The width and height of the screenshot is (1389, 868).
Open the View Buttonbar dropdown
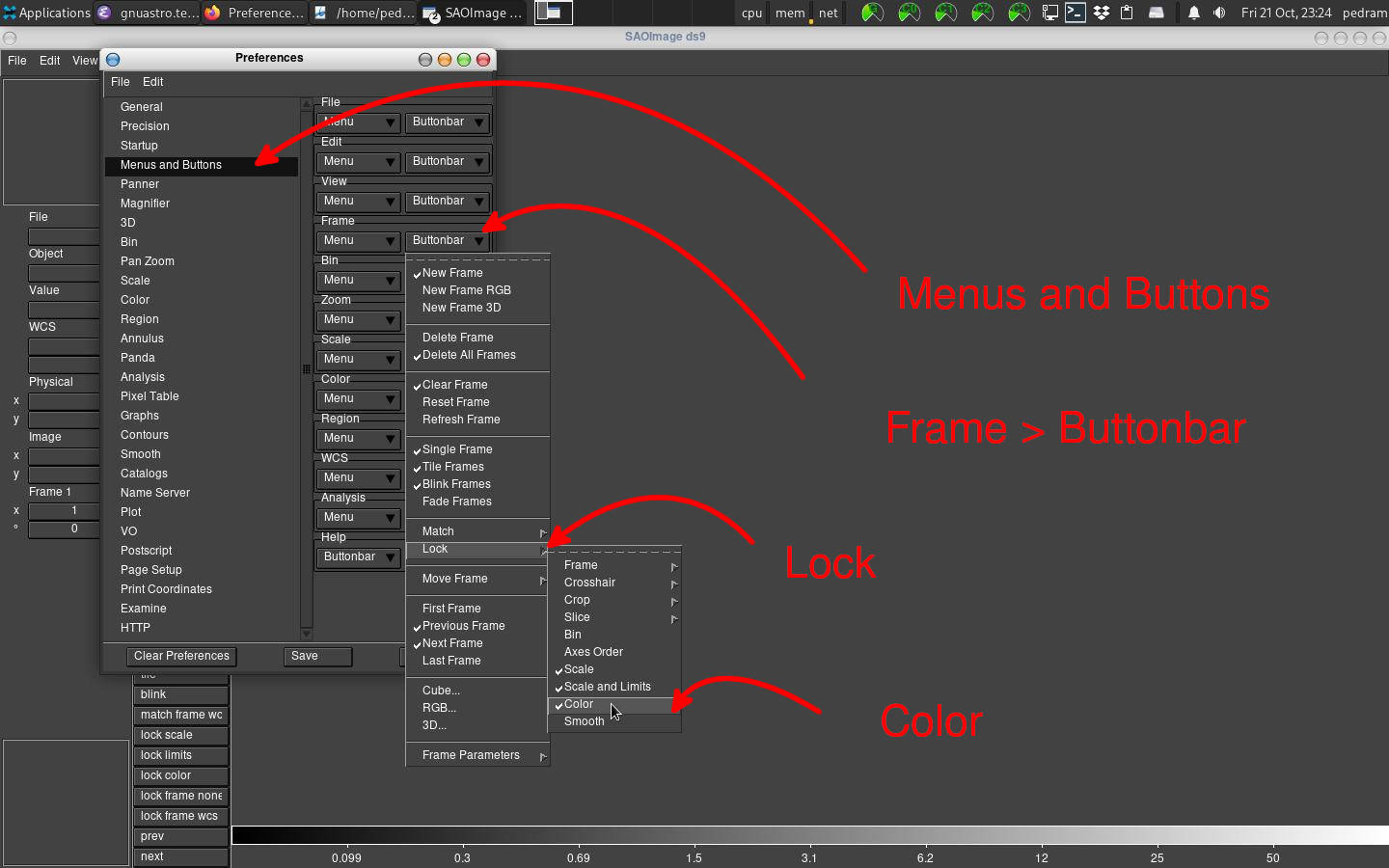pos(447,201)
